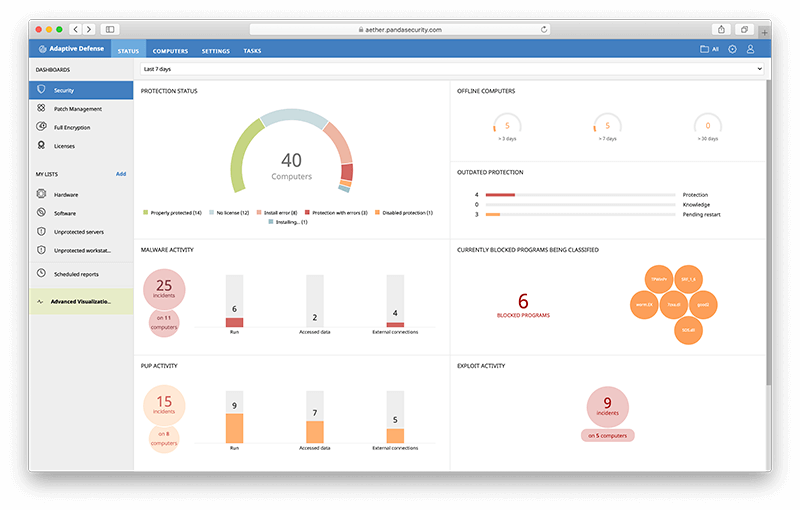Open Advanced Visualization link
This screenshot has width=800, height=510.
[80, 300]
